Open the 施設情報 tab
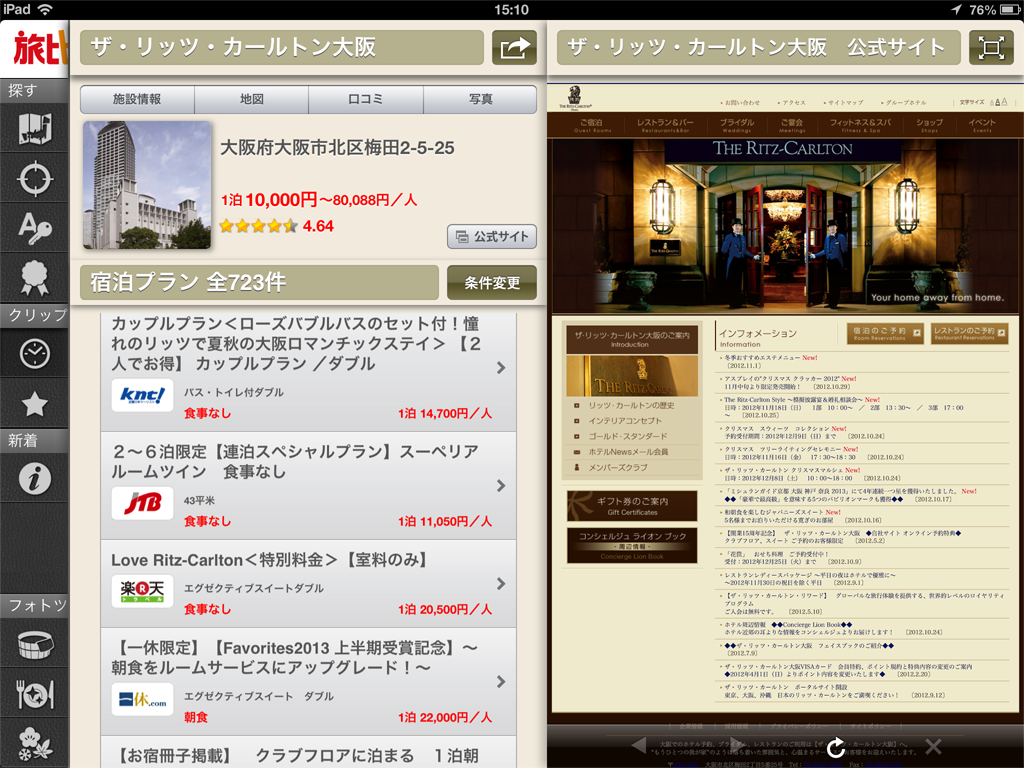1024x768 pixels. pos(137,99)
